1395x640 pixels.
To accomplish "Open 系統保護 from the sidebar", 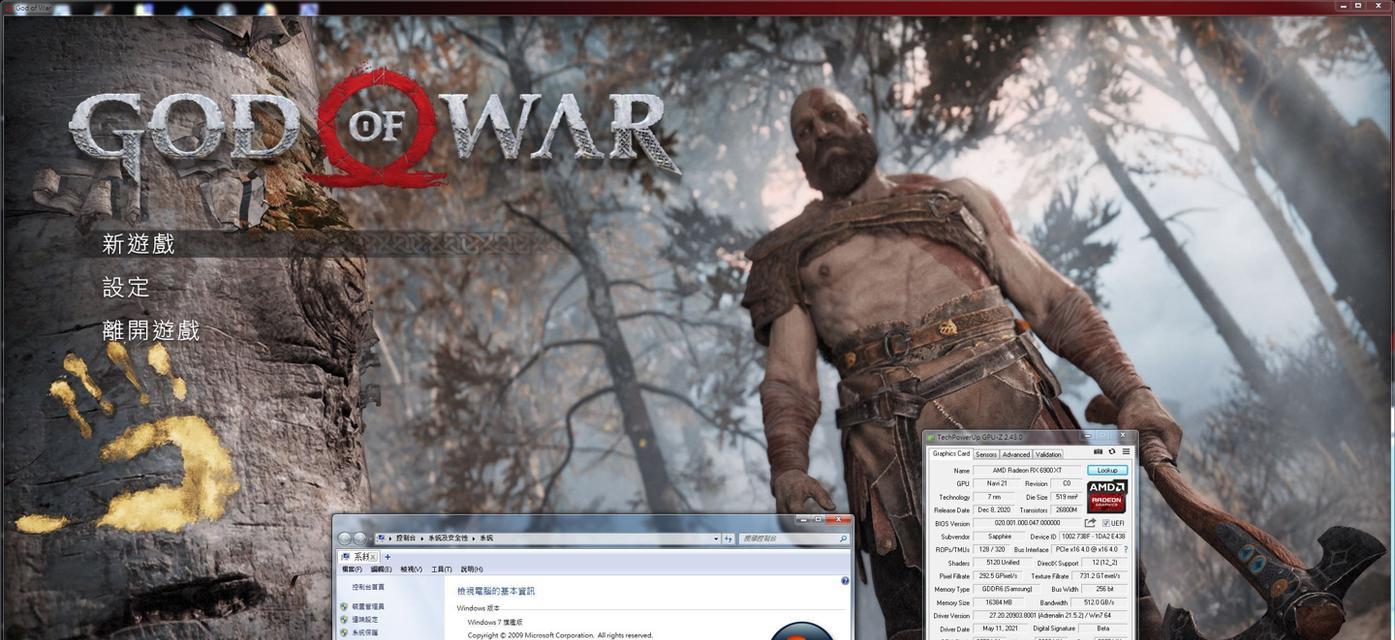I will (363, 633).
